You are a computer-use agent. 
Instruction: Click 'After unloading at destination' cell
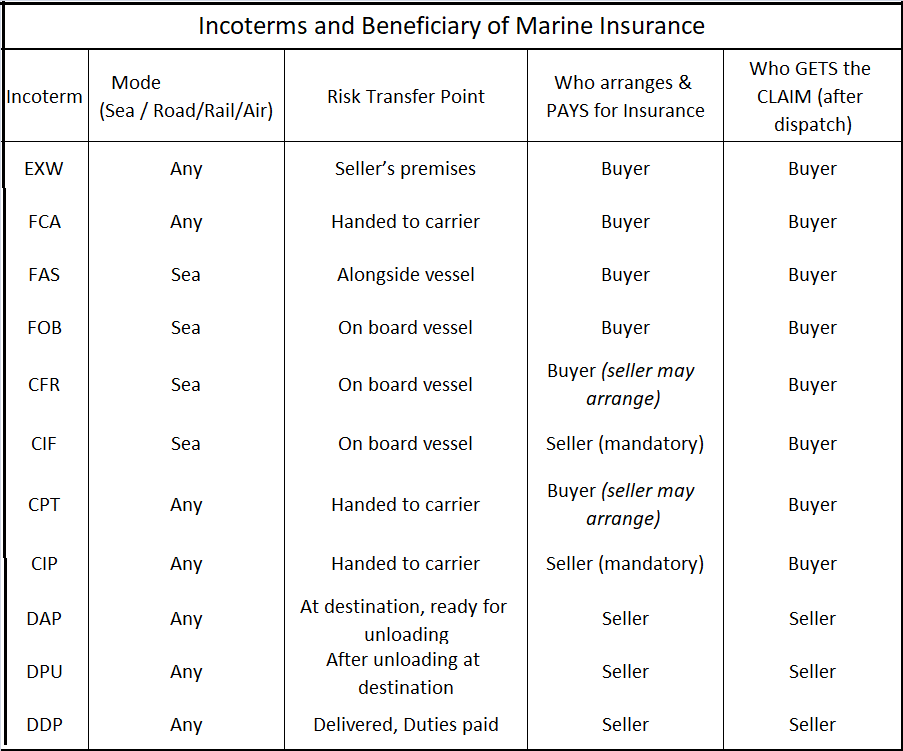(406, 673)
